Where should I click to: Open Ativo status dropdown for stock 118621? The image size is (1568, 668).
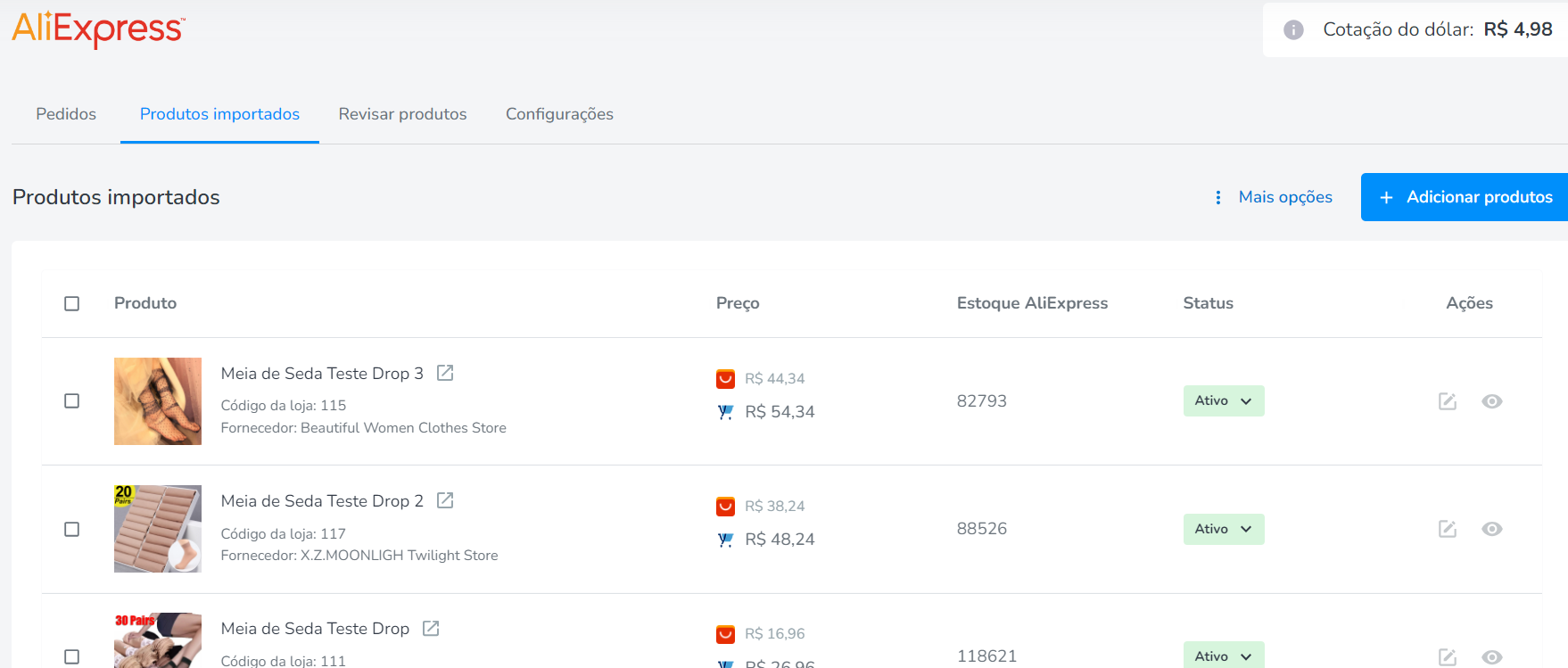[1224, 655]
